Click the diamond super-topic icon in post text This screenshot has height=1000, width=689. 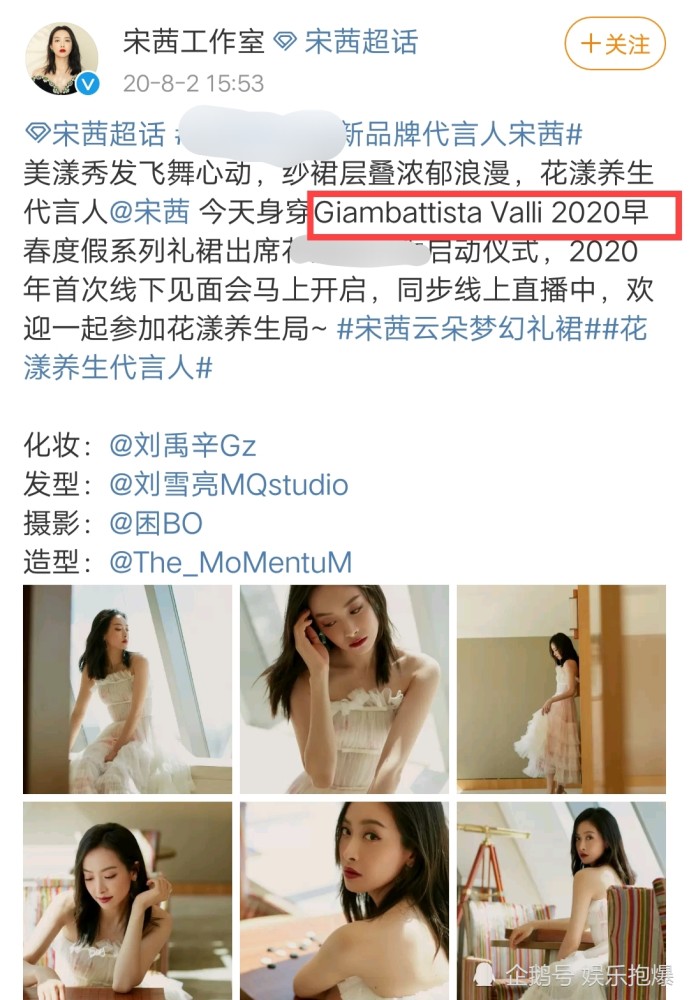[x=37, y=134]
